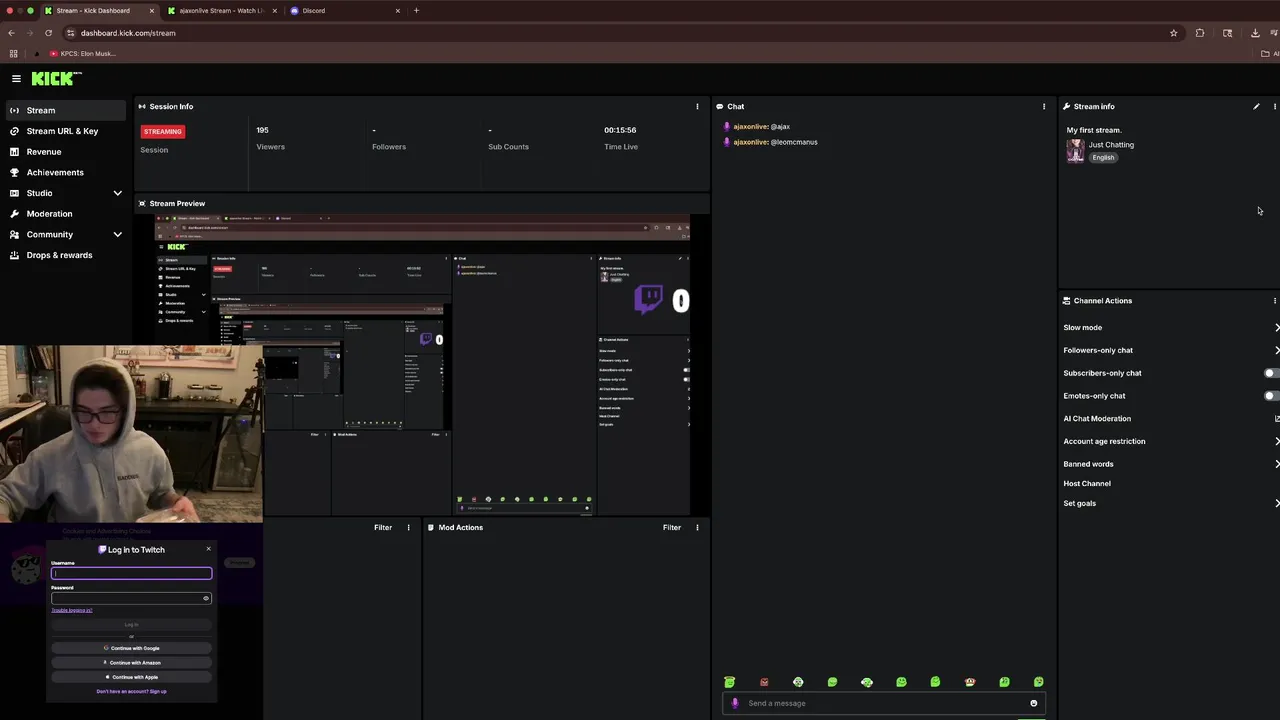
Task: Open Set goals chevron
Action: coord(1277,503)
